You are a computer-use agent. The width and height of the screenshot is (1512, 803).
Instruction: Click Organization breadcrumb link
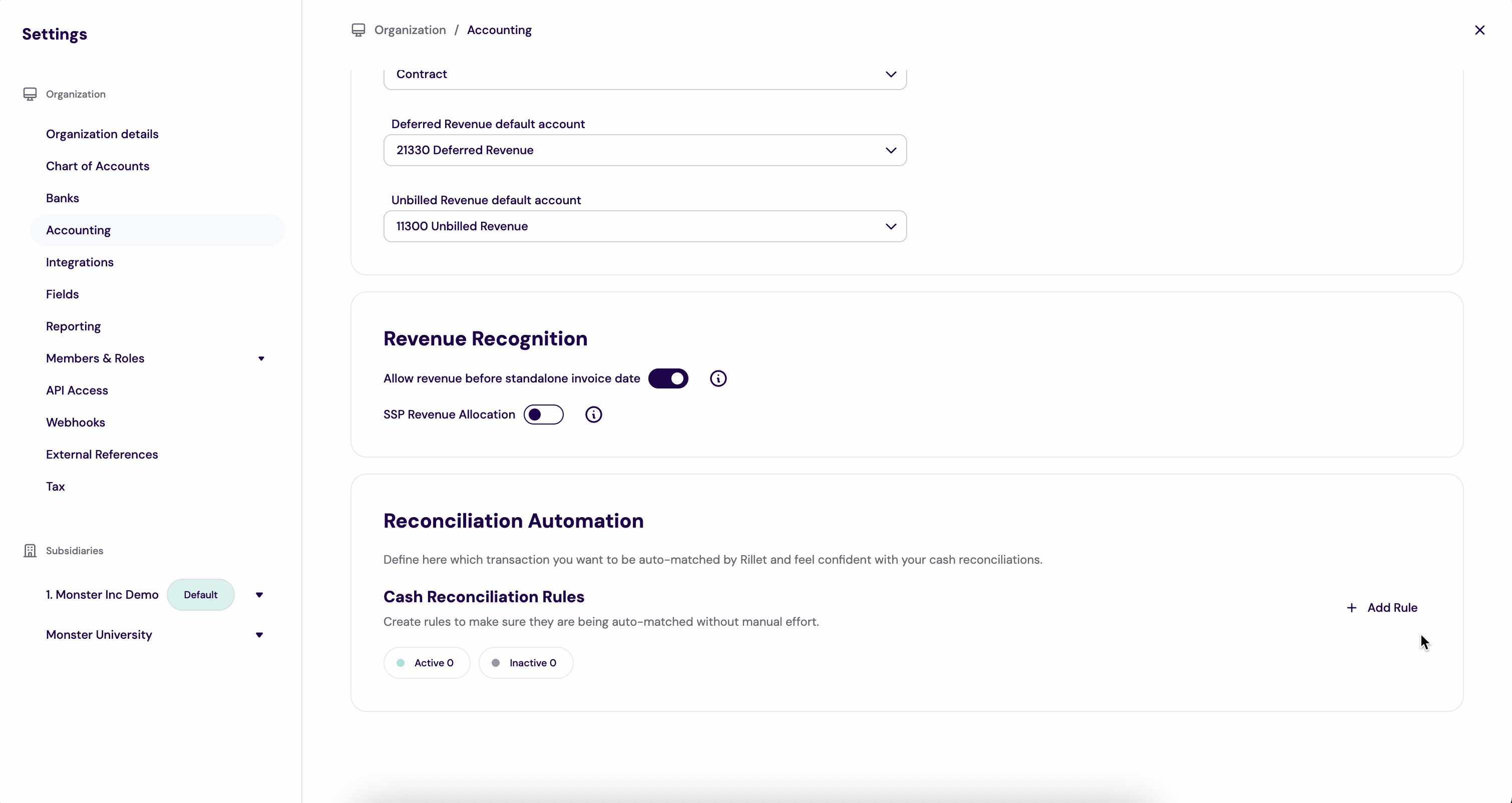pyautogui.click(x=410, y=30)
